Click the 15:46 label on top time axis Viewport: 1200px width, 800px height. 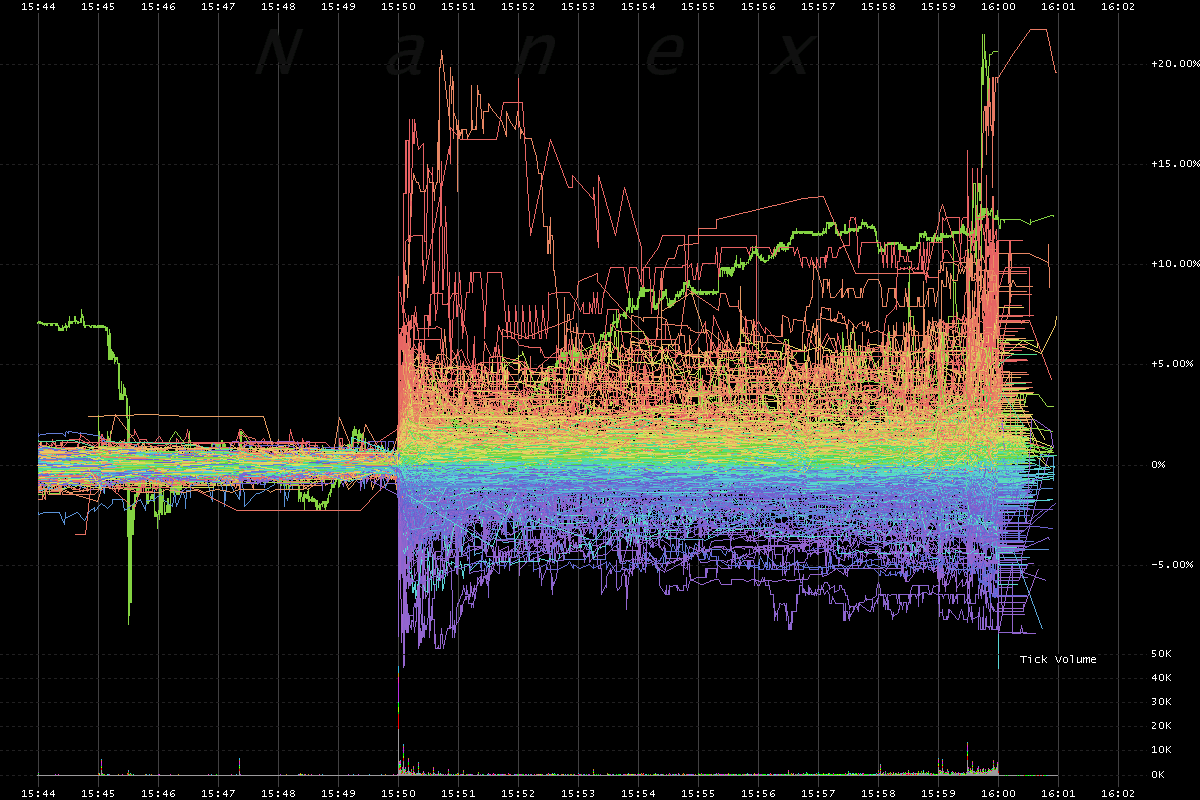pyautogui.click(x=158, y=6)
